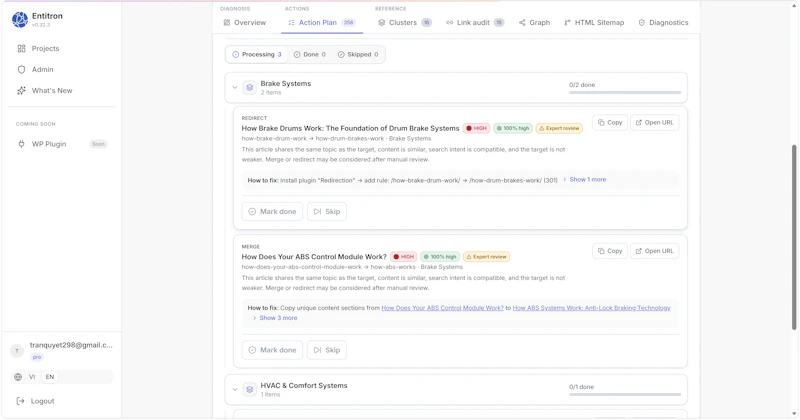Click Expert review badge on ABS item
Viewport: 800px width, 420px height.
(x=486, y=257)
